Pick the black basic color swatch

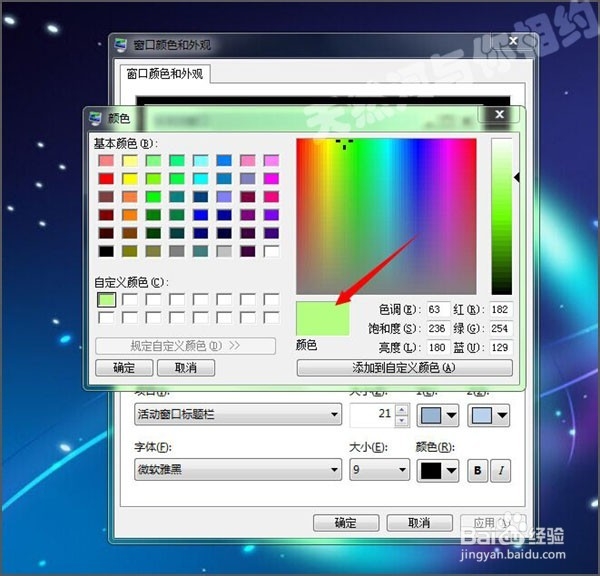106,251
